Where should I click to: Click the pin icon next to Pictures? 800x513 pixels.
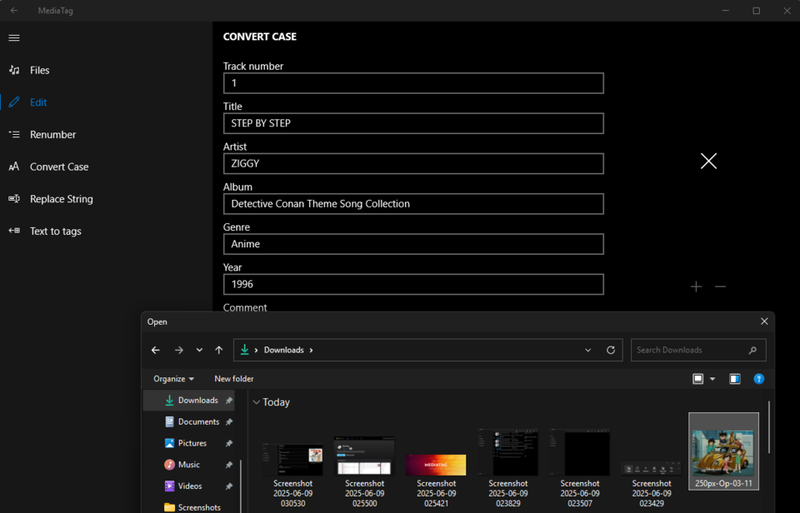[x=229, y=444]
